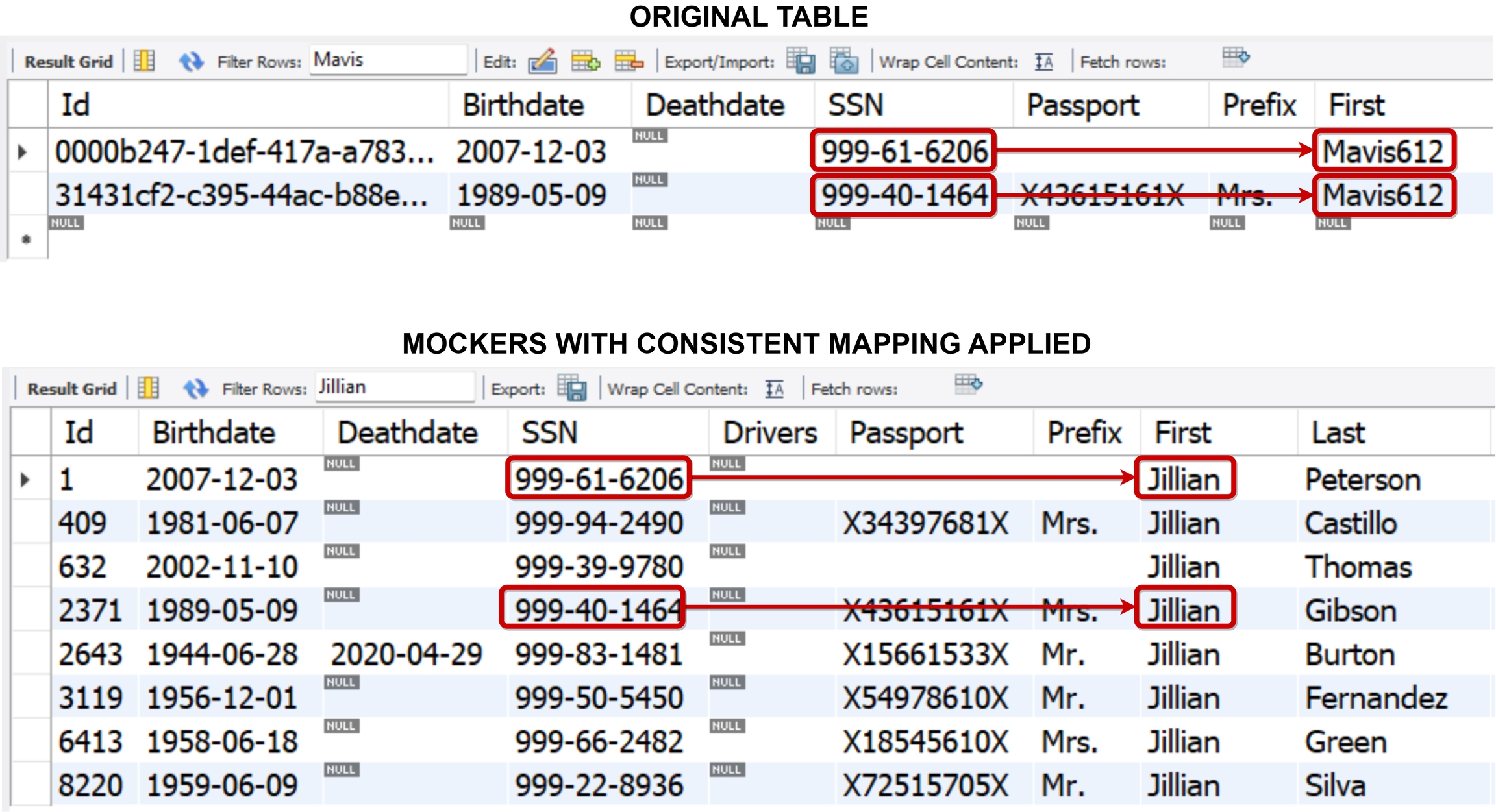1496x812 pixels.
Task: Import records from file icon
Action: pos(844,61)
